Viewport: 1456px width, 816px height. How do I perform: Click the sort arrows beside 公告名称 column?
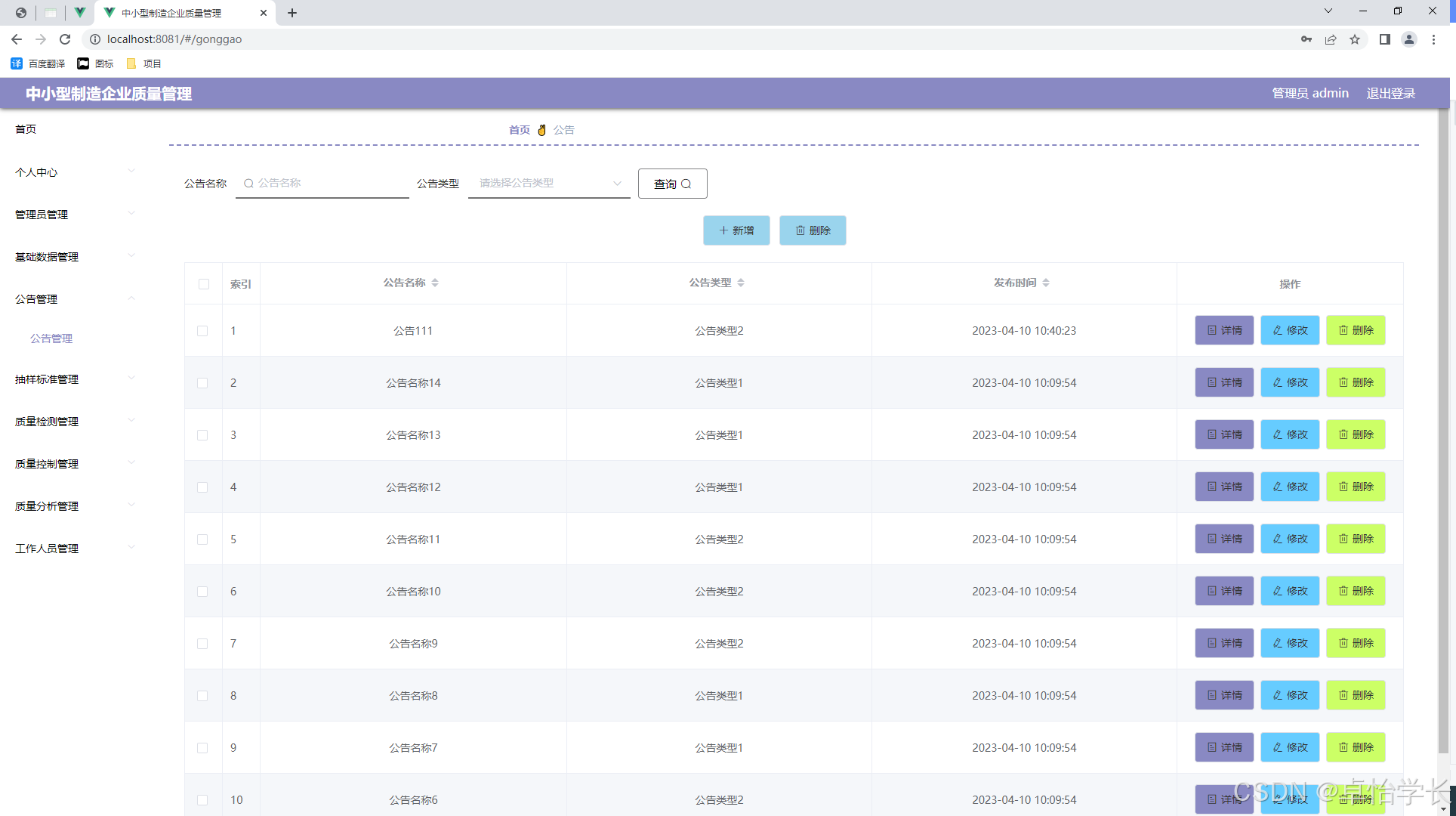(435, 283)
